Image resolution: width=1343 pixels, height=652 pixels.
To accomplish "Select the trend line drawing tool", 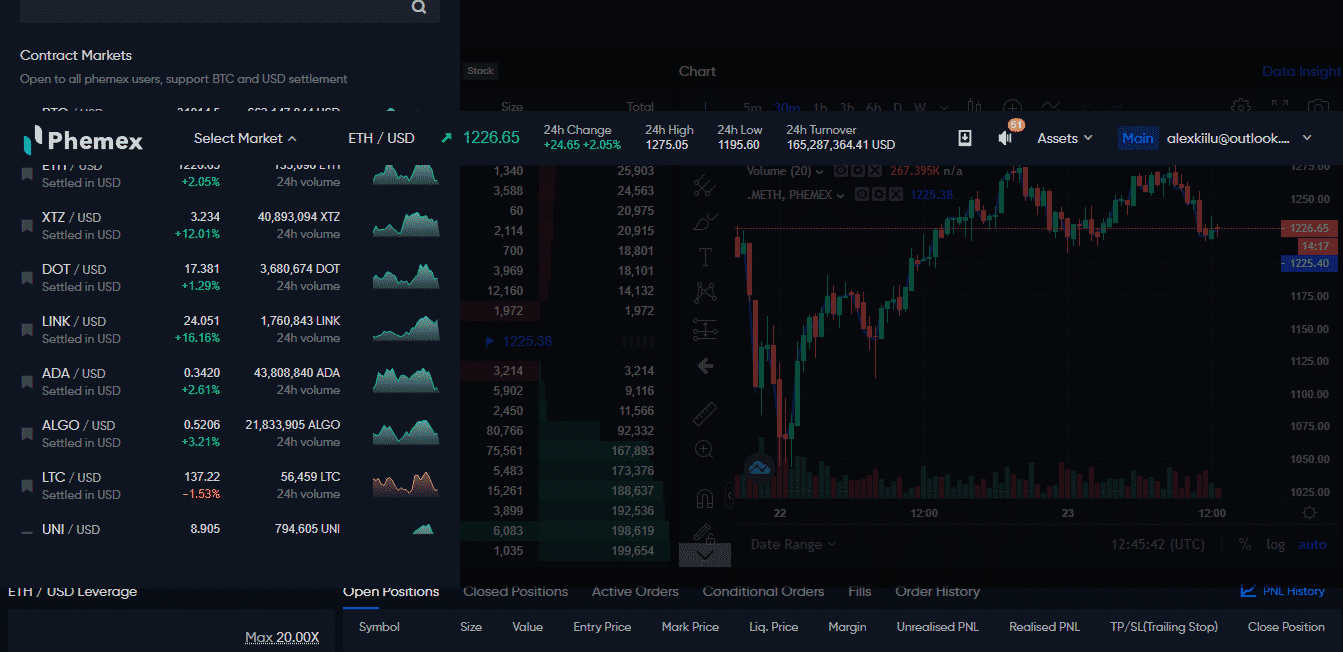I will (x=705, y=185).
